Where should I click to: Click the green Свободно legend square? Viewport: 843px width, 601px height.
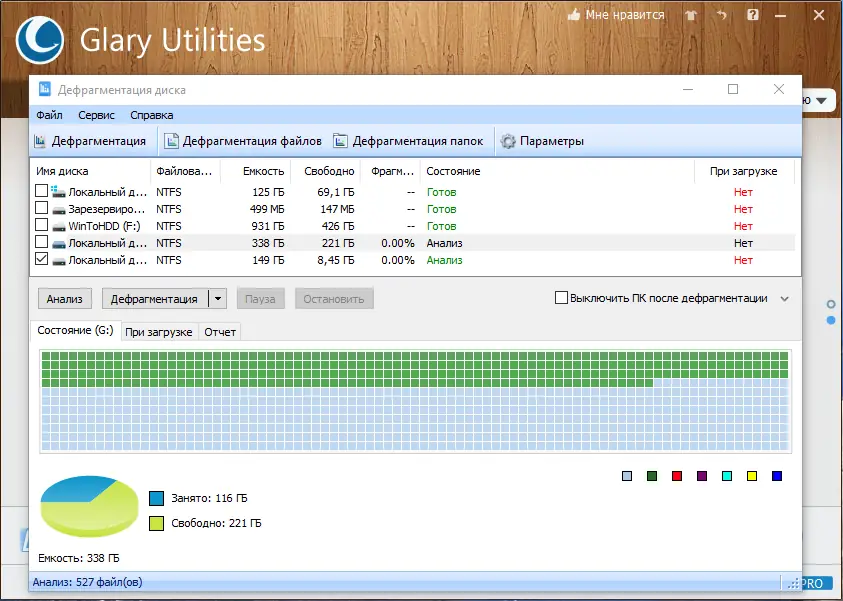(156, 524)
